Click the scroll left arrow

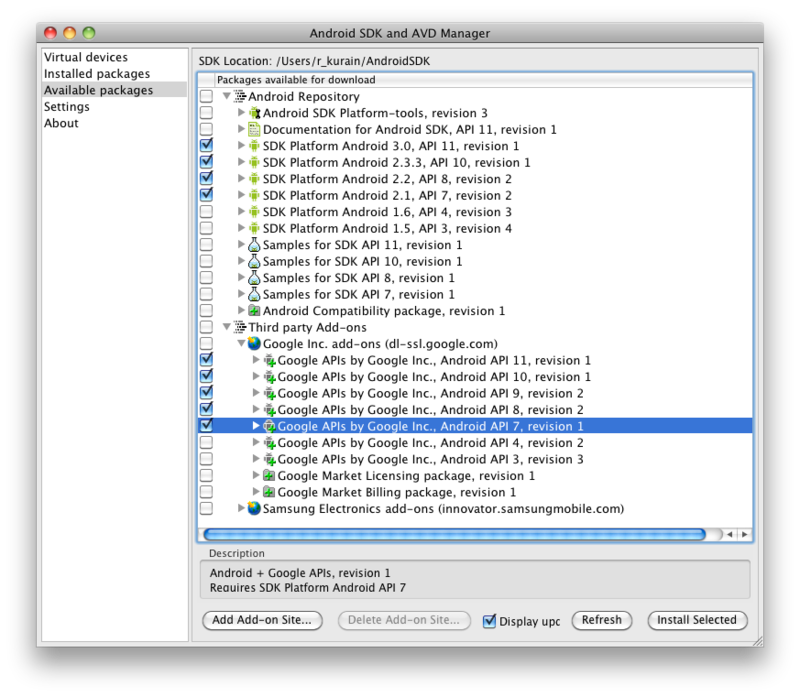coord(730,534)
